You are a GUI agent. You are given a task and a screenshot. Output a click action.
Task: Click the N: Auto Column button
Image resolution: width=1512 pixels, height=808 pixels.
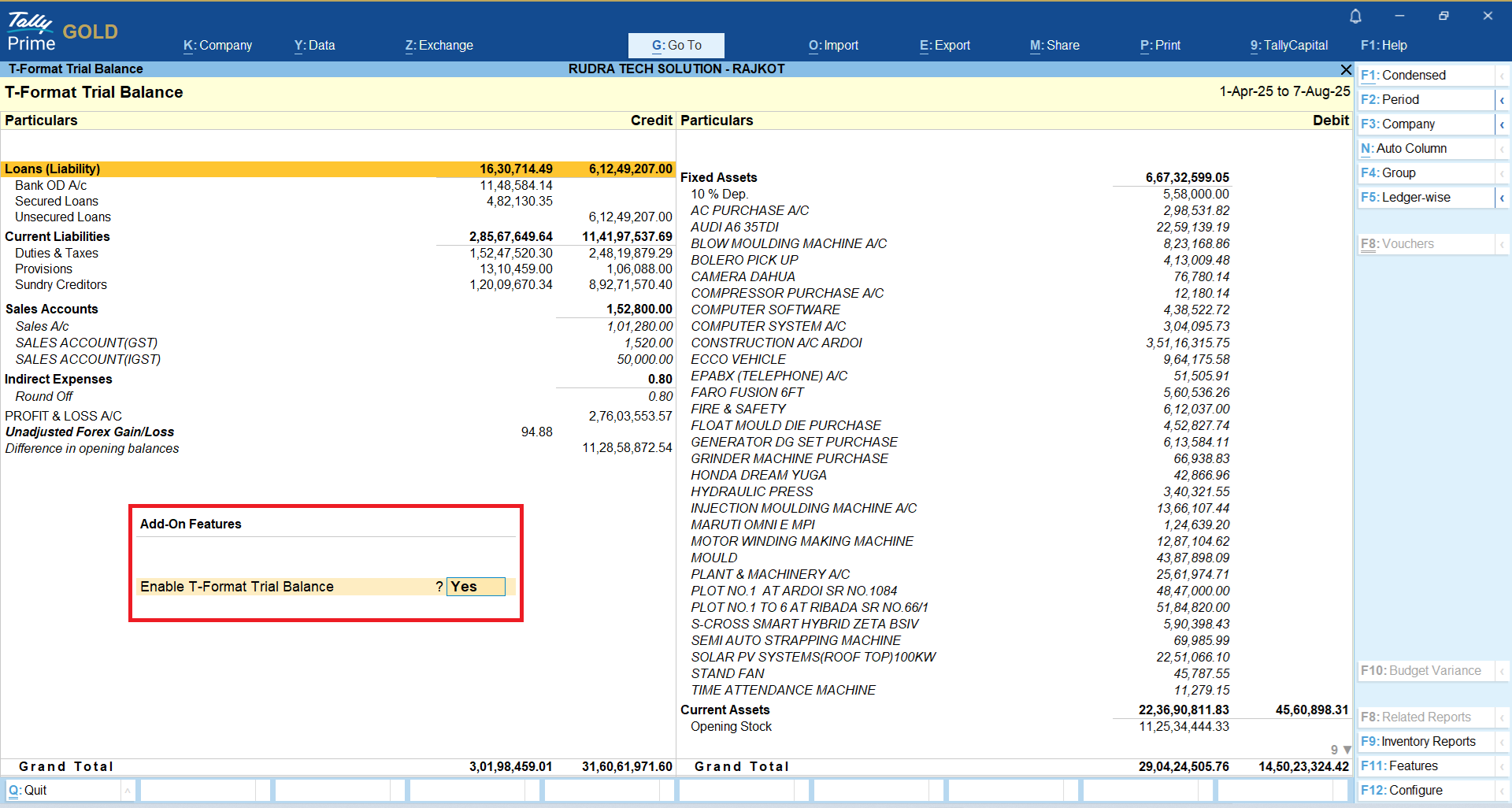(x=1425, y=149)
